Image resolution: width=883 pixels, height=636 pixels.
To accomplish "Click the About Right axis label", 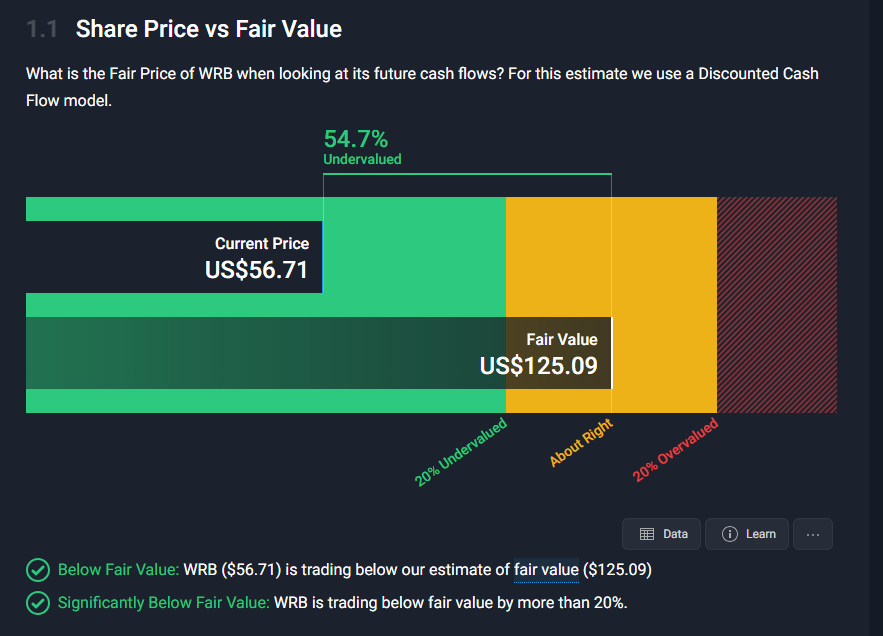I will click(x=581, y=443).
